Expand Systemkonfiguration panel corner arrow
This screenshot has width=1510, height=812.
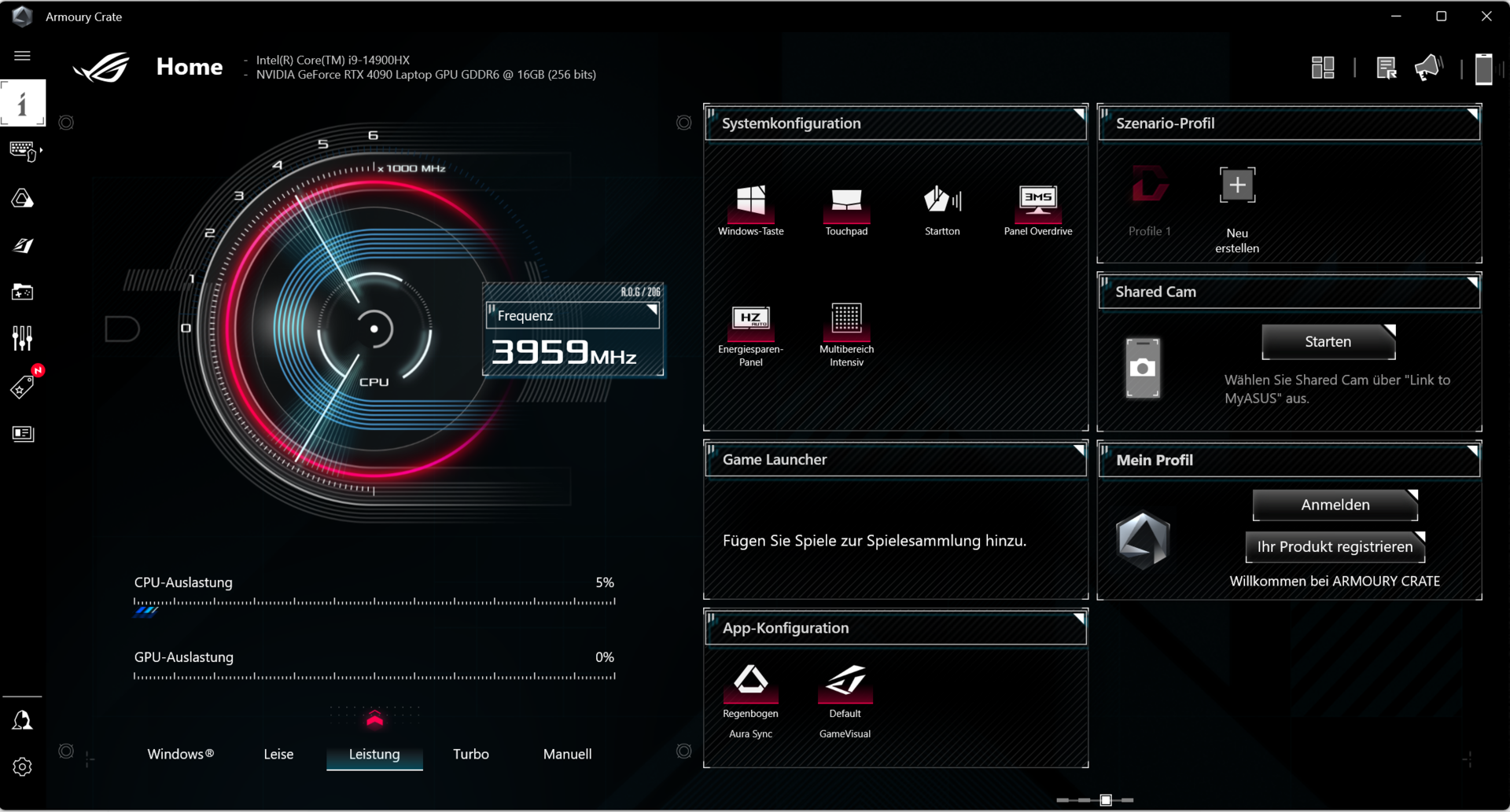click(1079, 115)
